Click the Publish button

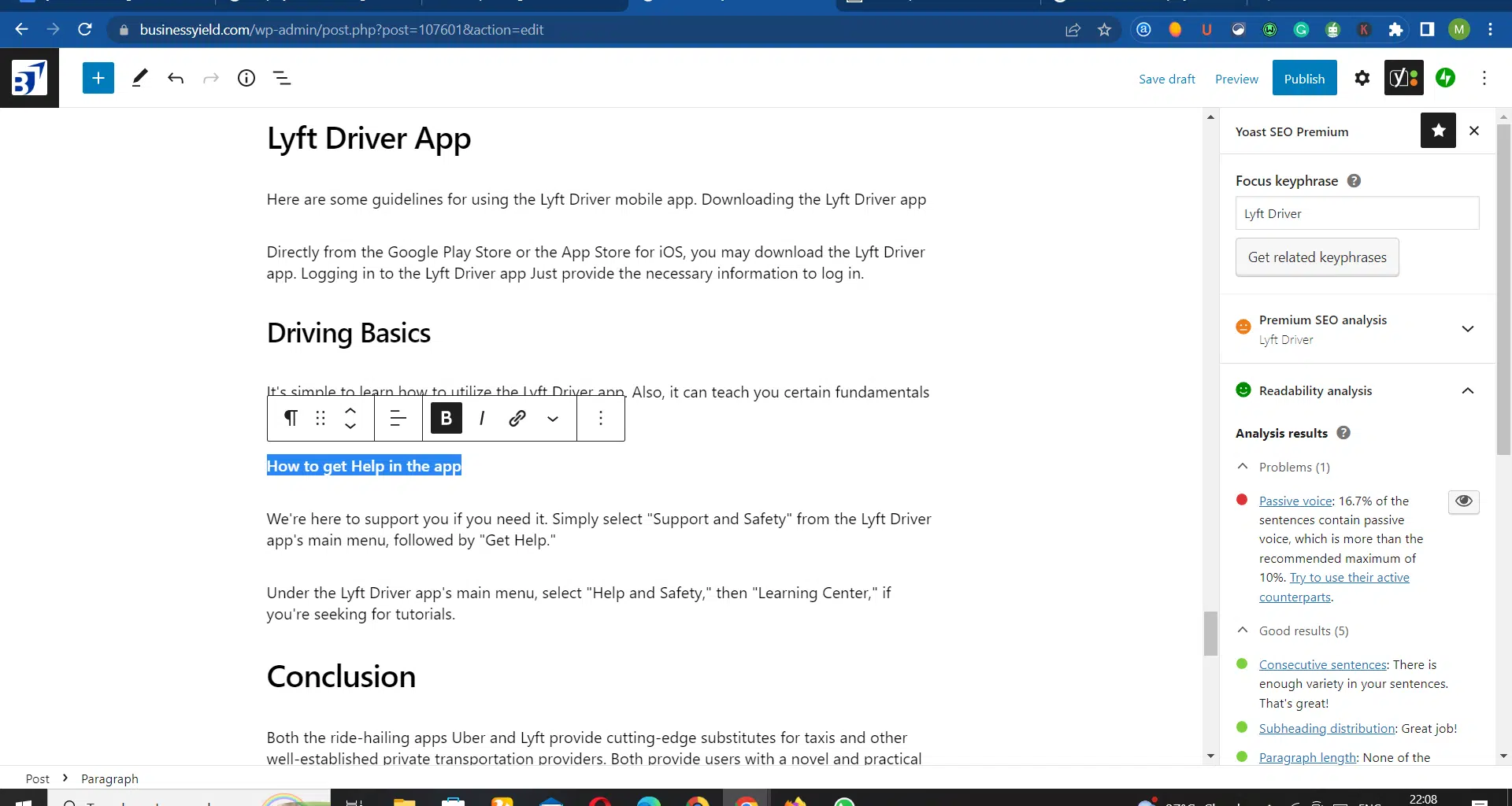pyautogui.click(x=1304, y=78)
